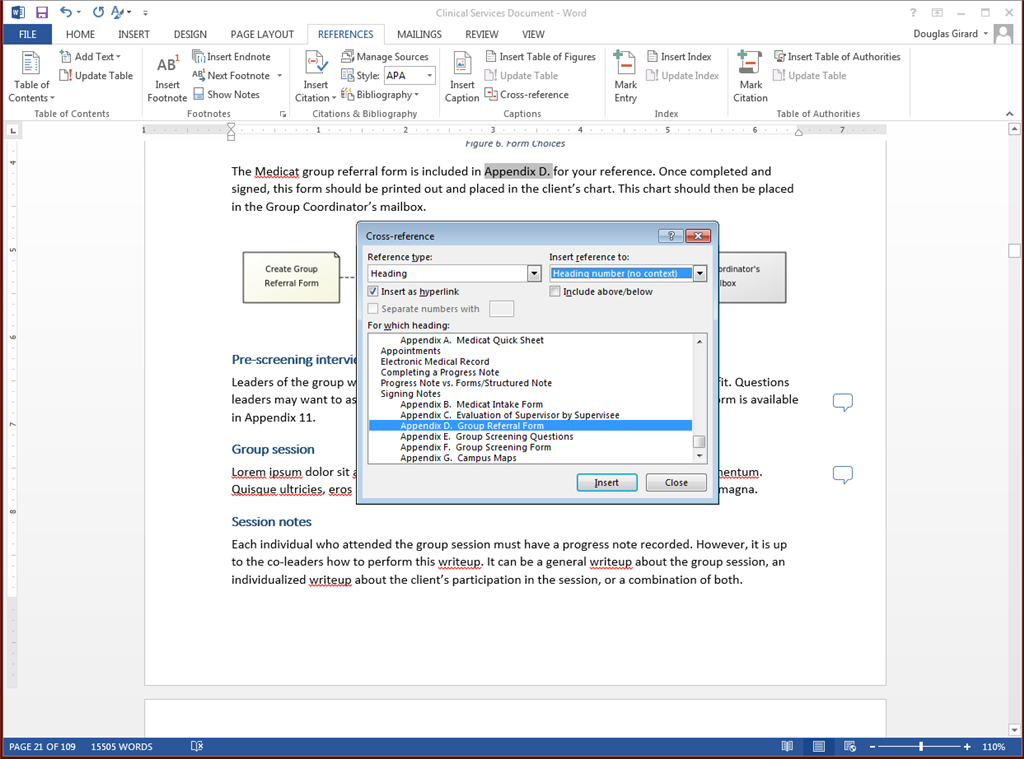Image resolution: width=1024 pixels, height=759 pixels.
Task: Uncheck Insert as hyperlink checkbox
Action: coord(373,291)
